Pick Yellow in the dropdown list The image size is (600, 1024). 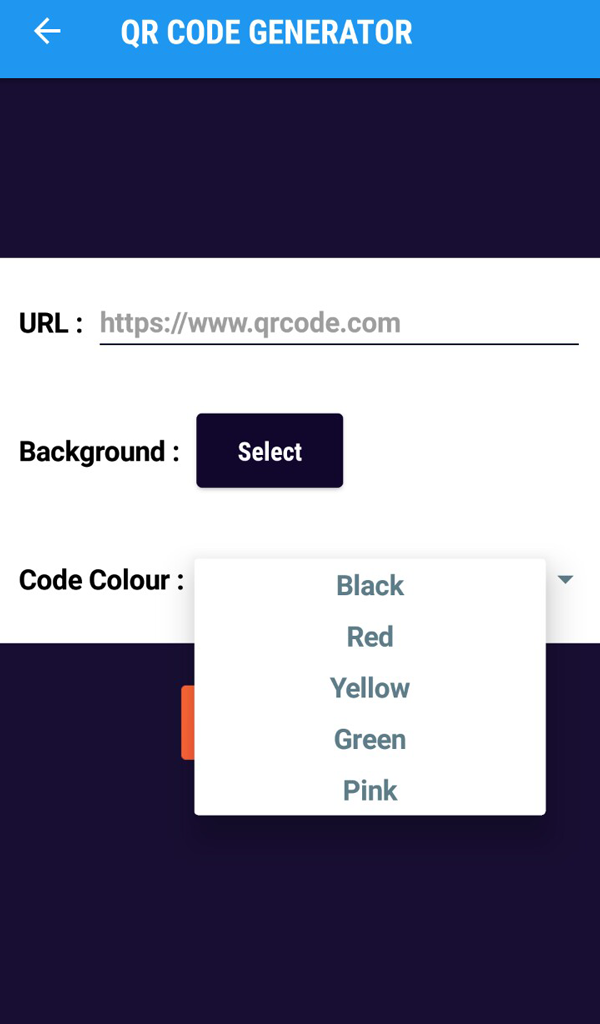pos(370,688)
